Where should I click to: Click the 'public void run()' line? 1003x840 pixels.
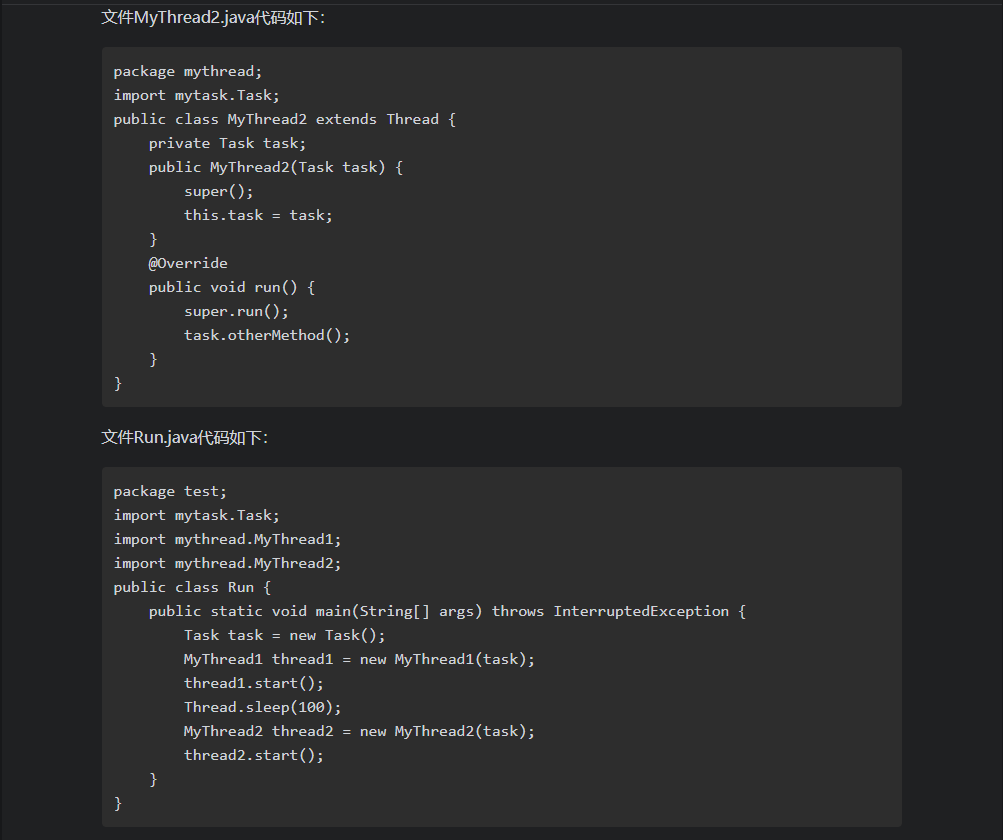pyautogui.click(x=232, y=287)
